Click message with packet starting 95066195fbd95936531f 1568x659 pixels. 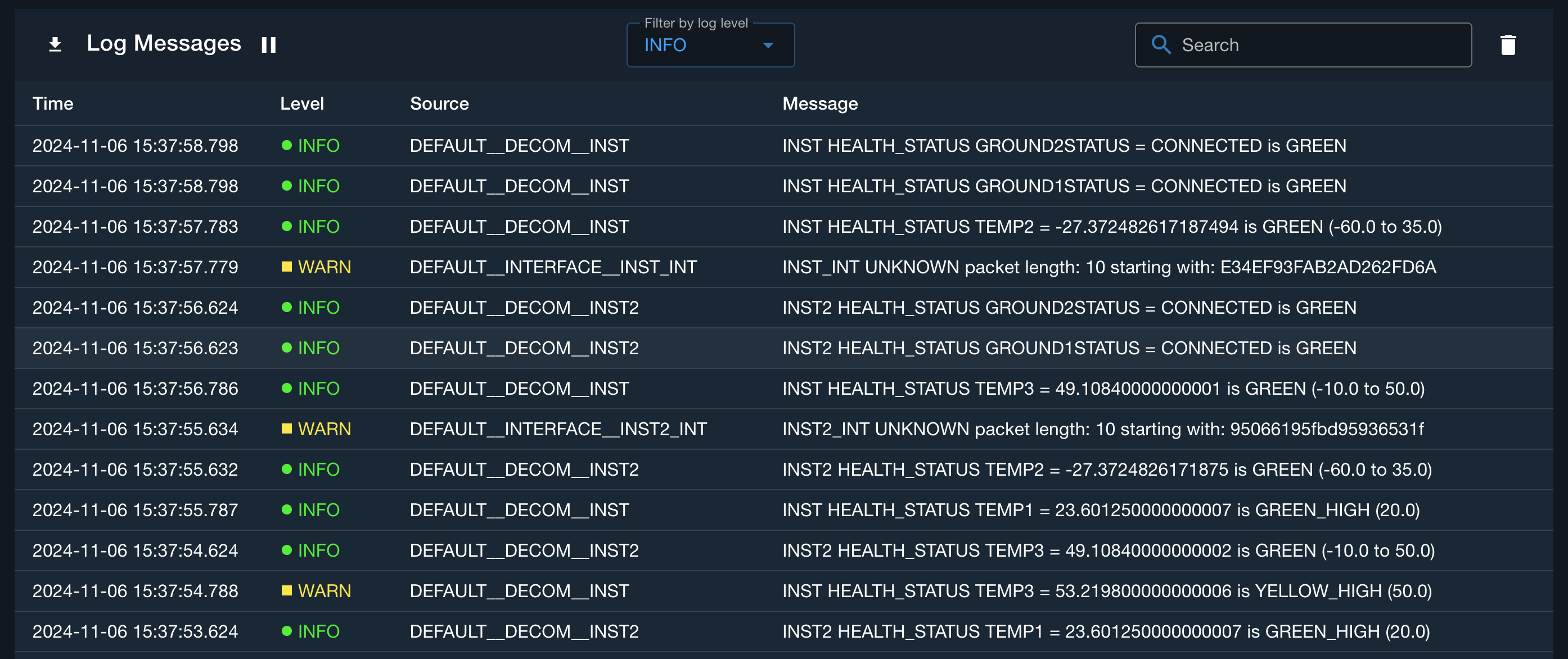1103,429
